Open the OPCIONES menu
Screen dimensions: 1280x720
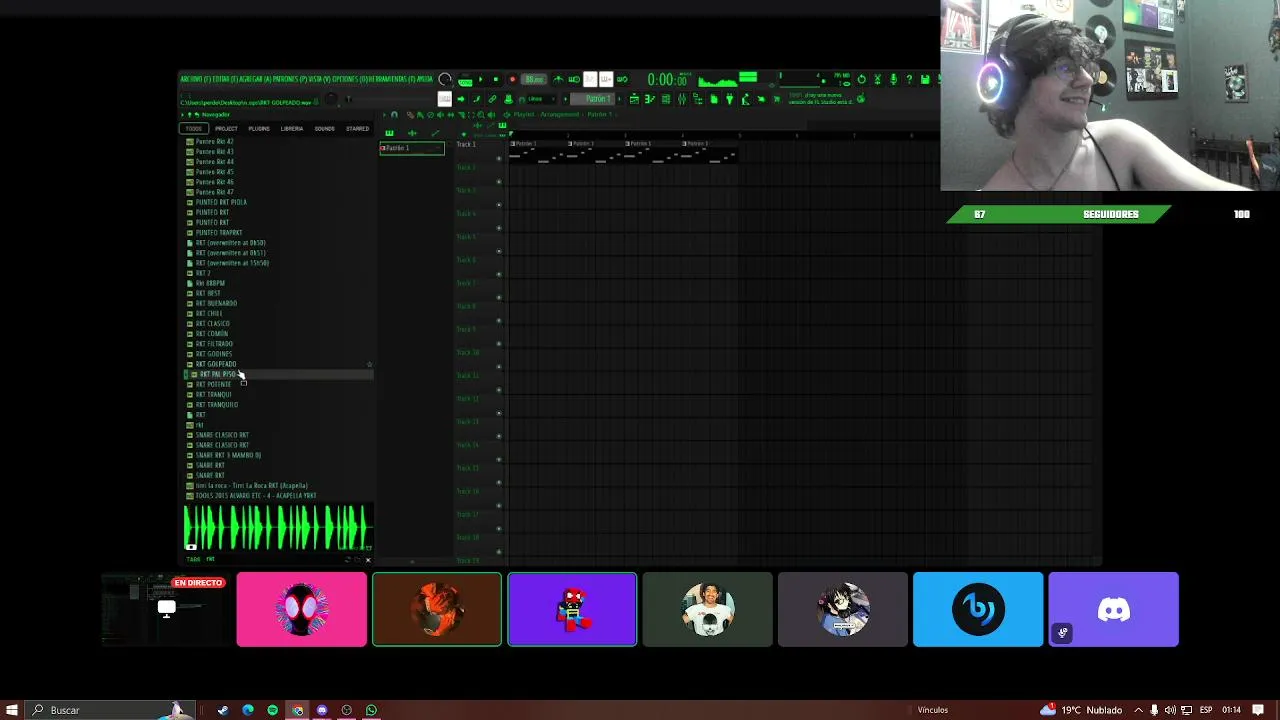[x=349, y=79]
